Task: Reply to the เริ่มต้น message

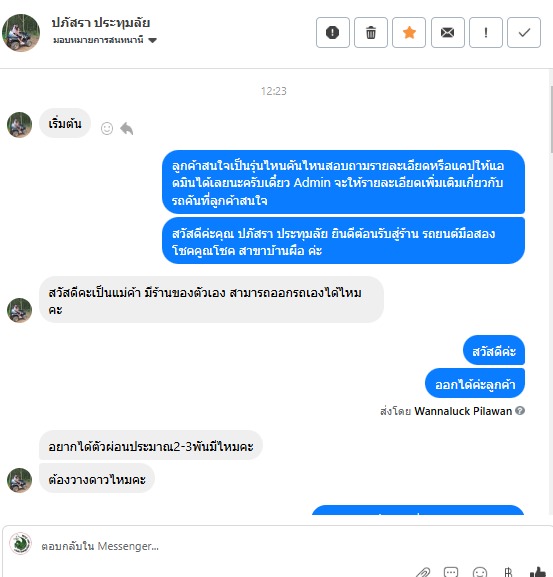Action: coord(127,128)
